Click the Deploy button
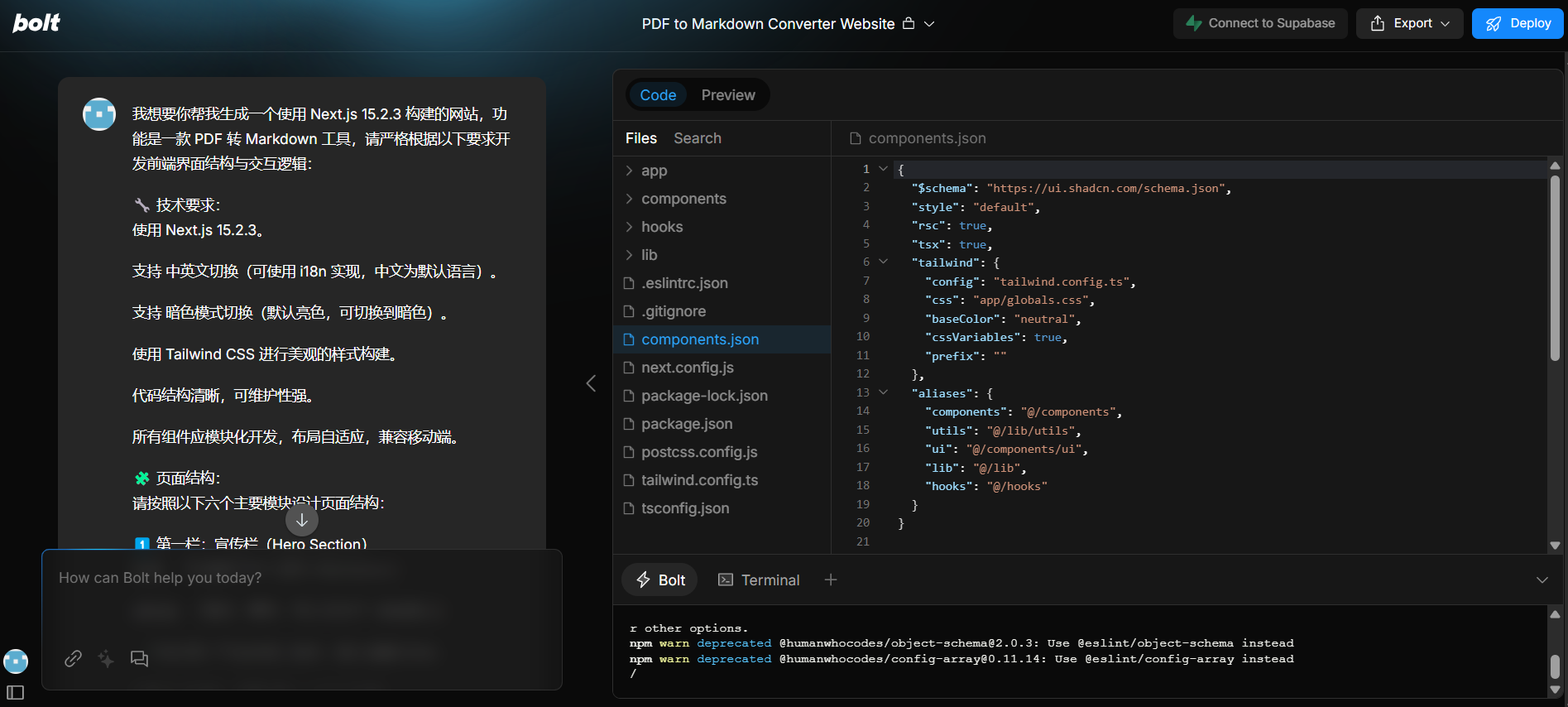1568x707 pixels. click(x=1518, y=23)
